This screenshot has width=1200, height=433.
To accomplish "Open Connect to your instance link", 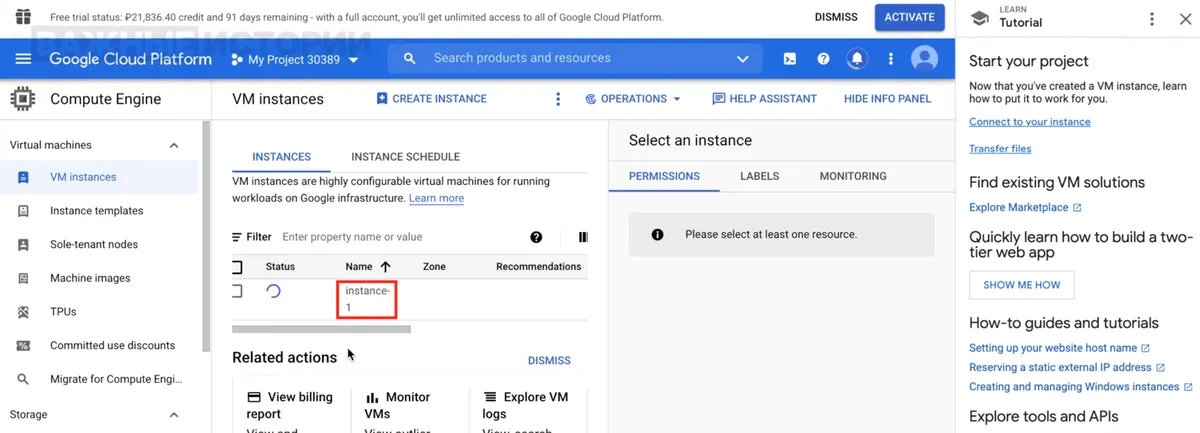I will point(1030,122).
